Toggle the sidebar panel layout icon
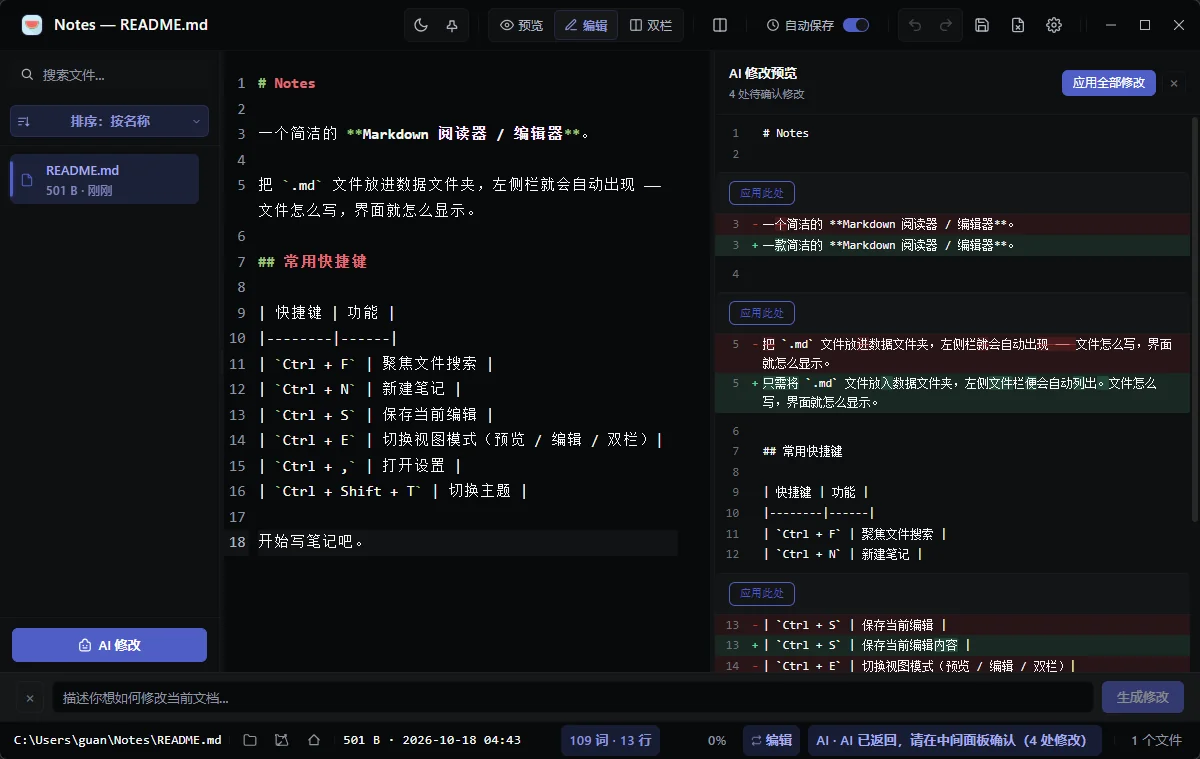1200x759 pixels. [720, 25]
